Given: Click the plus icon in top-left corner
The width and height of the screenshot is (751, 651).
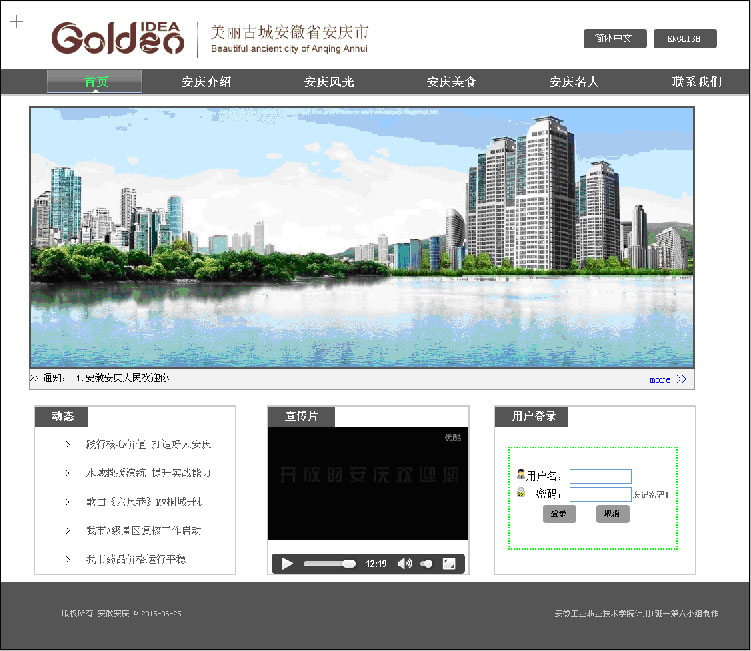Looking at the screenshot, I should click(x=16, y=21).
